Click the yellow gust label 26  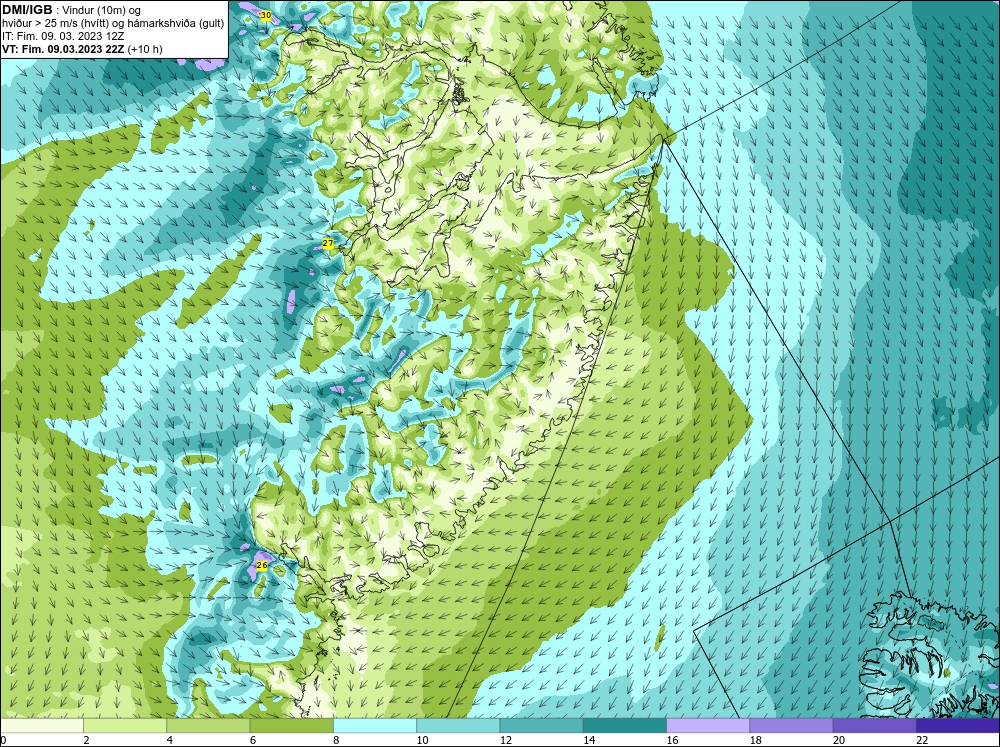(261, 565)
